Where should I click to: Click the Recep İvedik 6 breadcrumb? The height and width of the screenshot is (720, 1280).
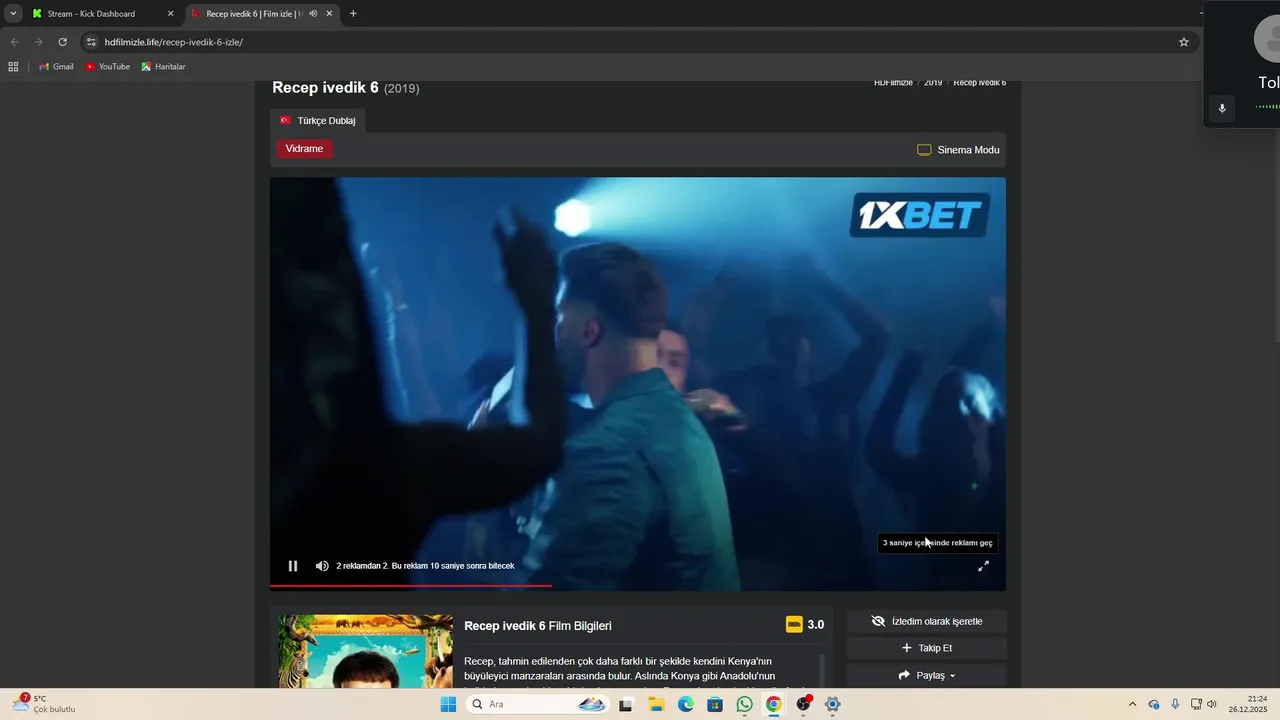click(979, 83)
